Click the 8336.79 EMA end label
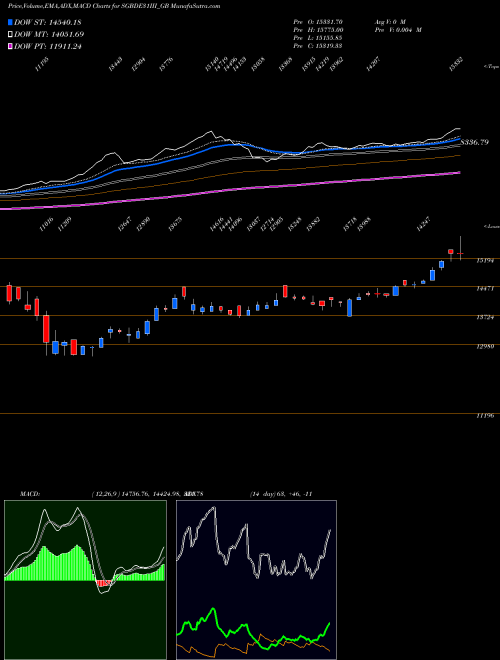This screenshot has width=500, height=660. [474, 143]
